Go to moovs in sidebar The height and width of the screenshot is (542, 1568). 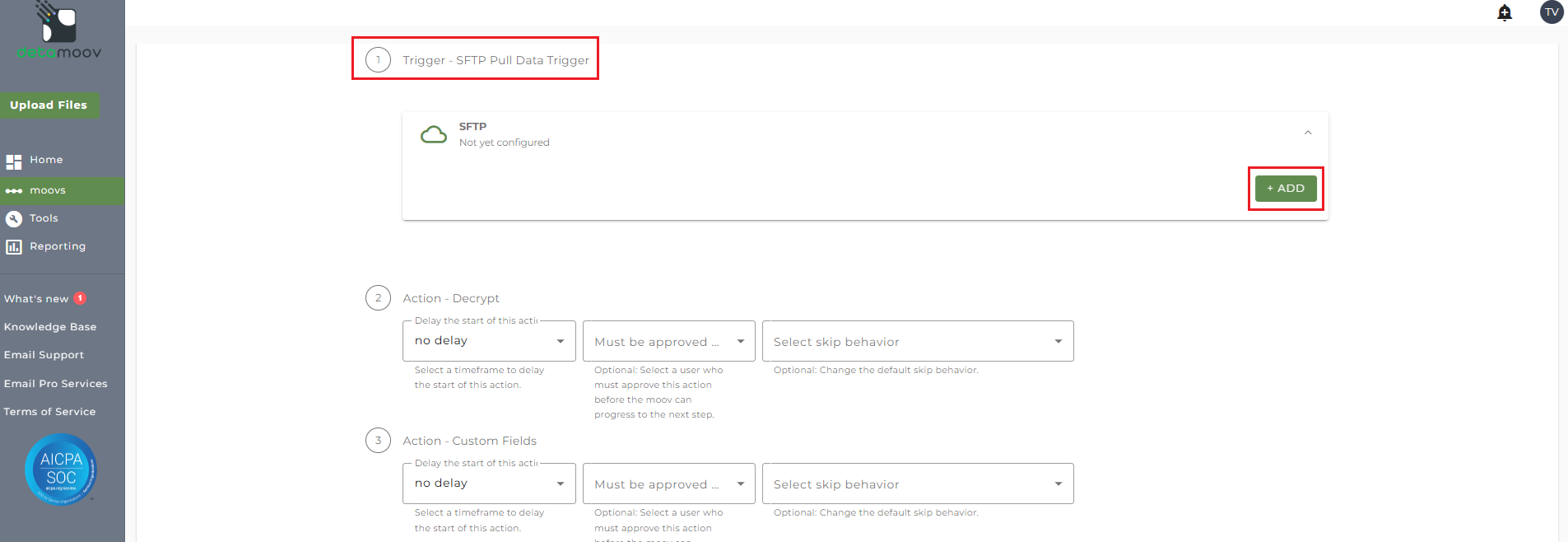click(48, 190)
